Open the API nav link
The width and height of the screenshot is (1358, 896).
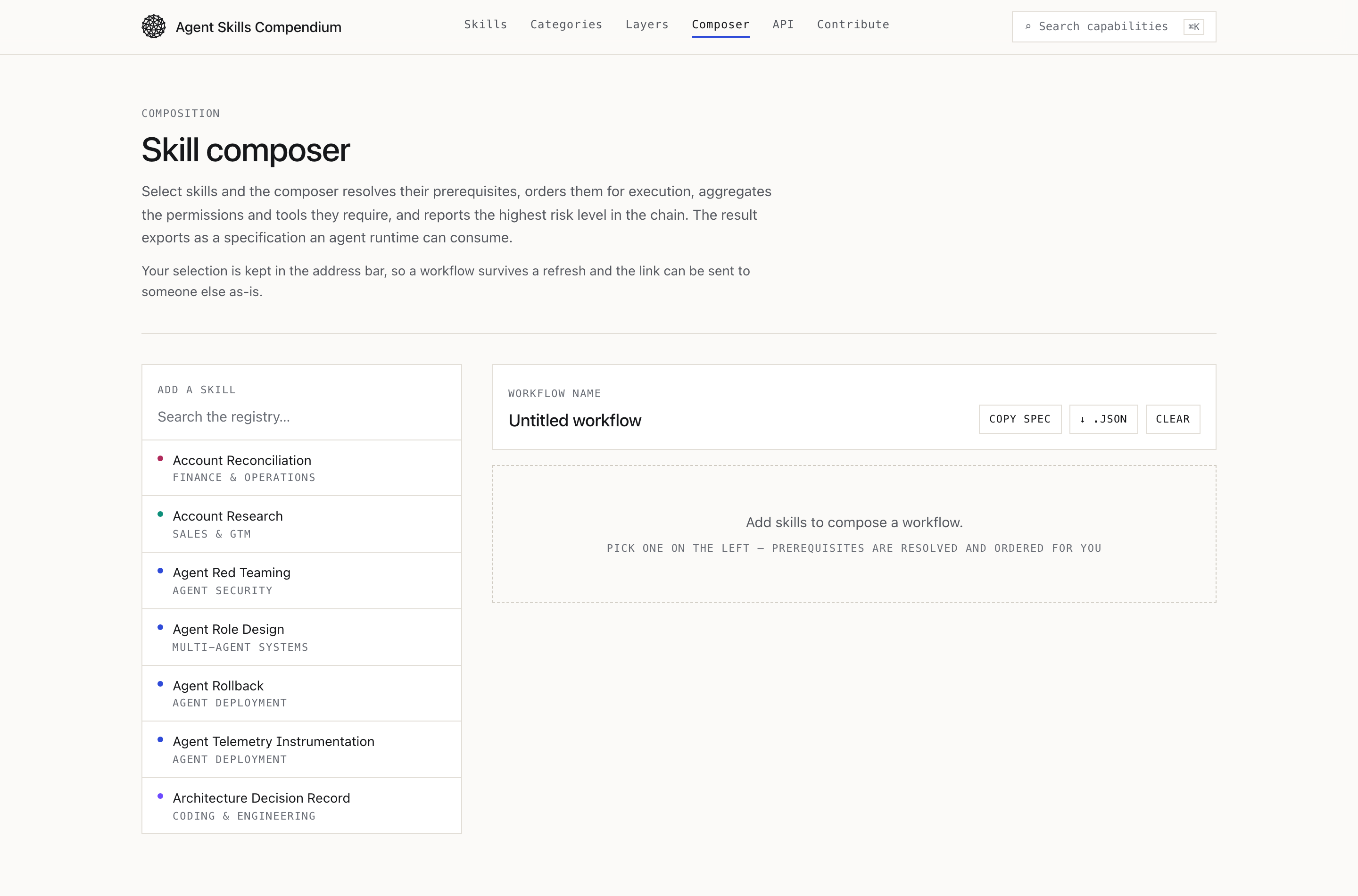(x=783, y=25)
